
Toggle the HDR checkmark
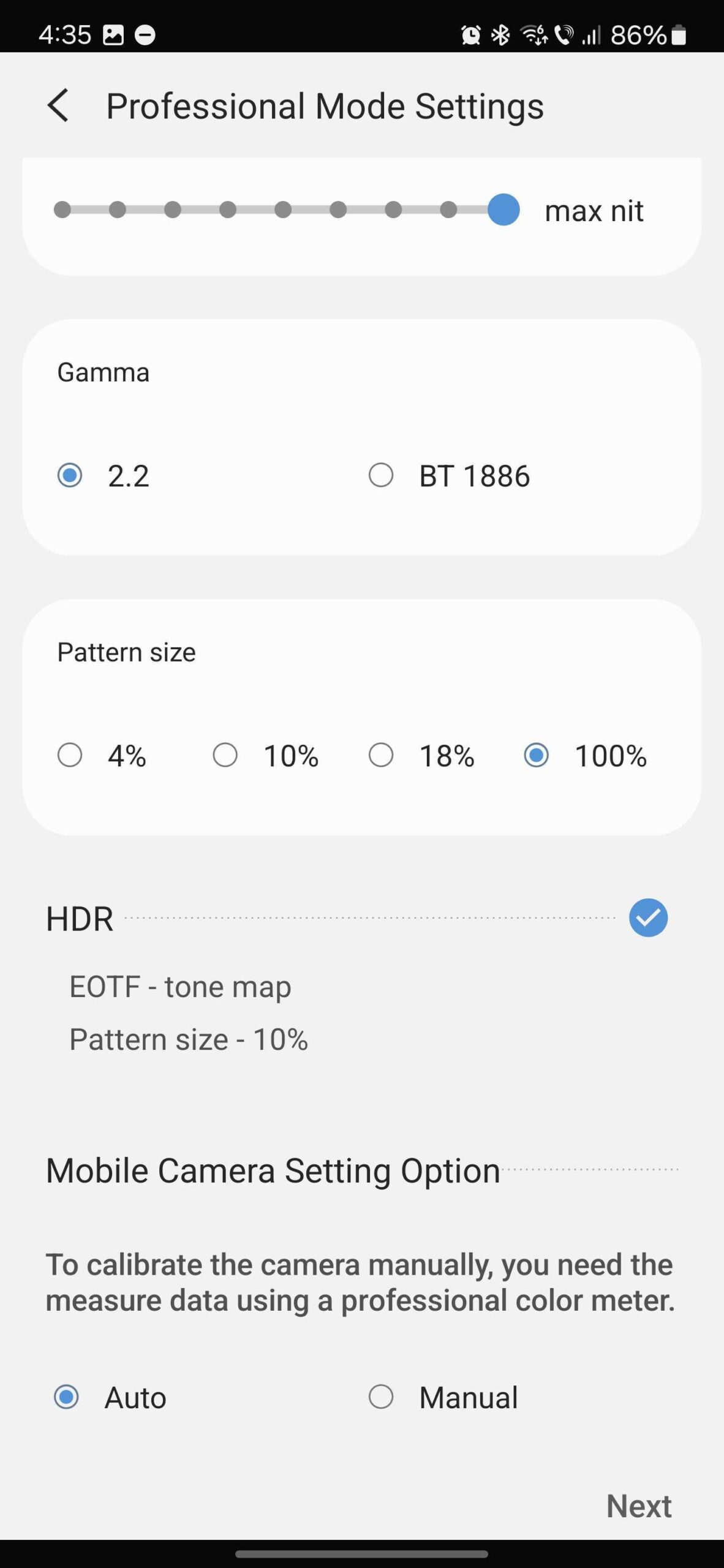coord(648,918)
